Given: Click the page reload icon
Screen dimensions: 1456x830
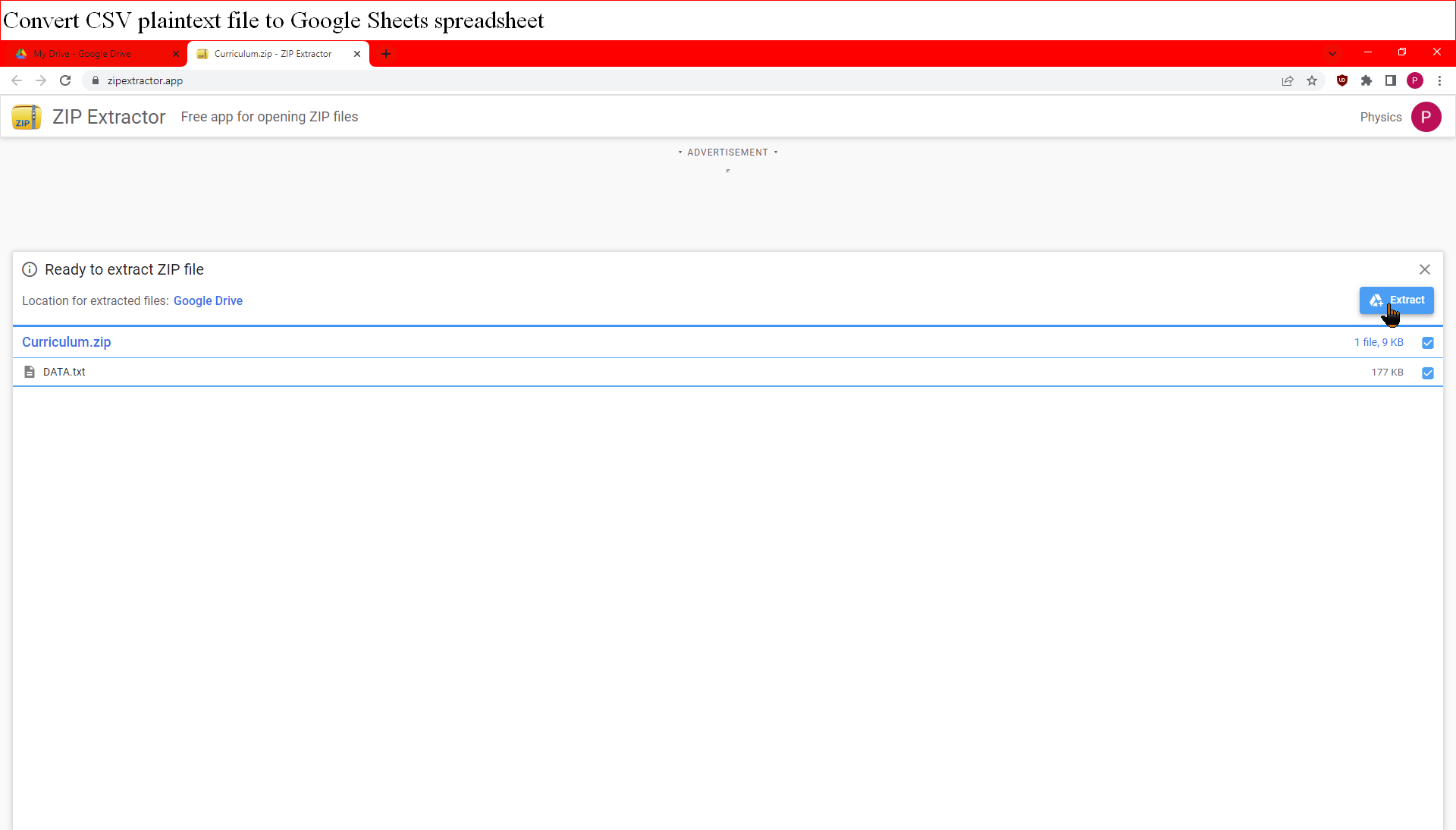Looking at the screenshot, I should tap(65, 81).
